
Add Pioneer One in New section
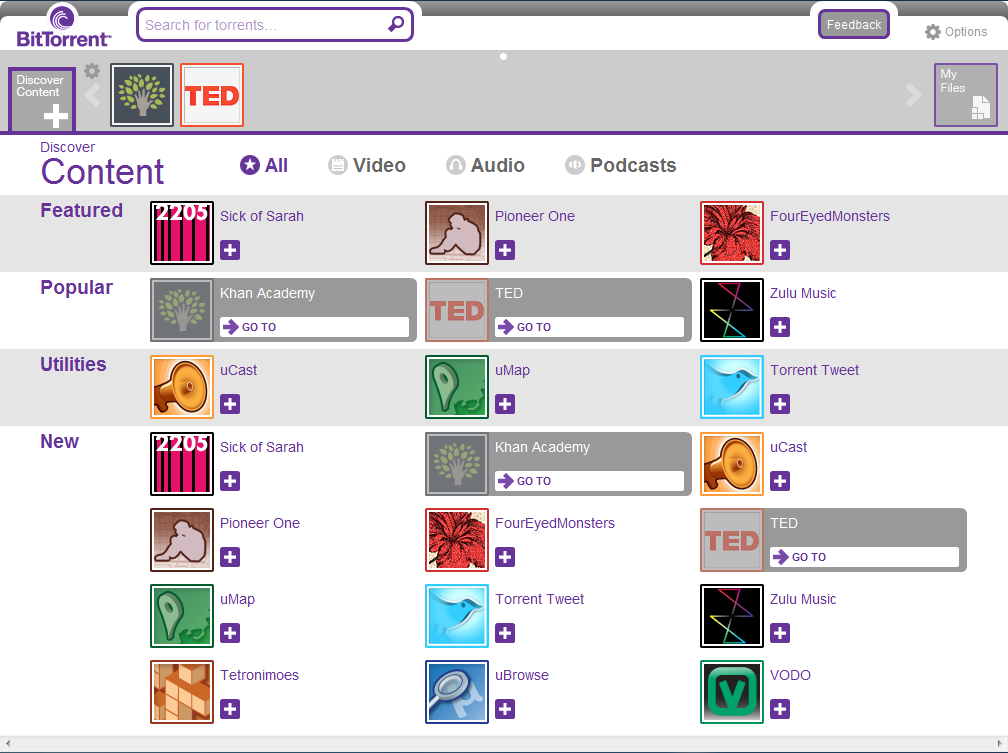[x=230, y=557]
